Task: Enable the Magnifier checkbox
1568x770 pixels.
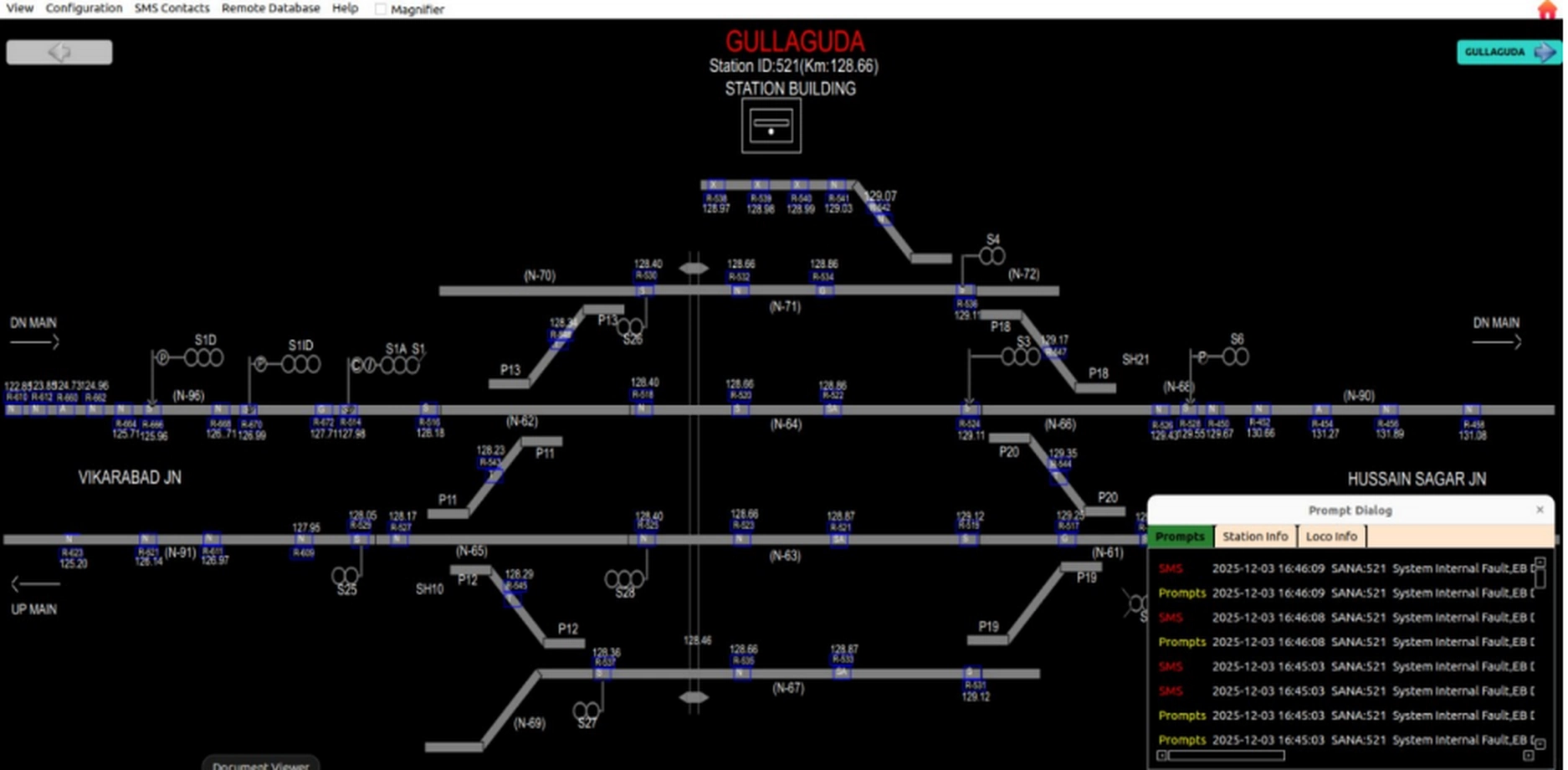Action: 381,9
